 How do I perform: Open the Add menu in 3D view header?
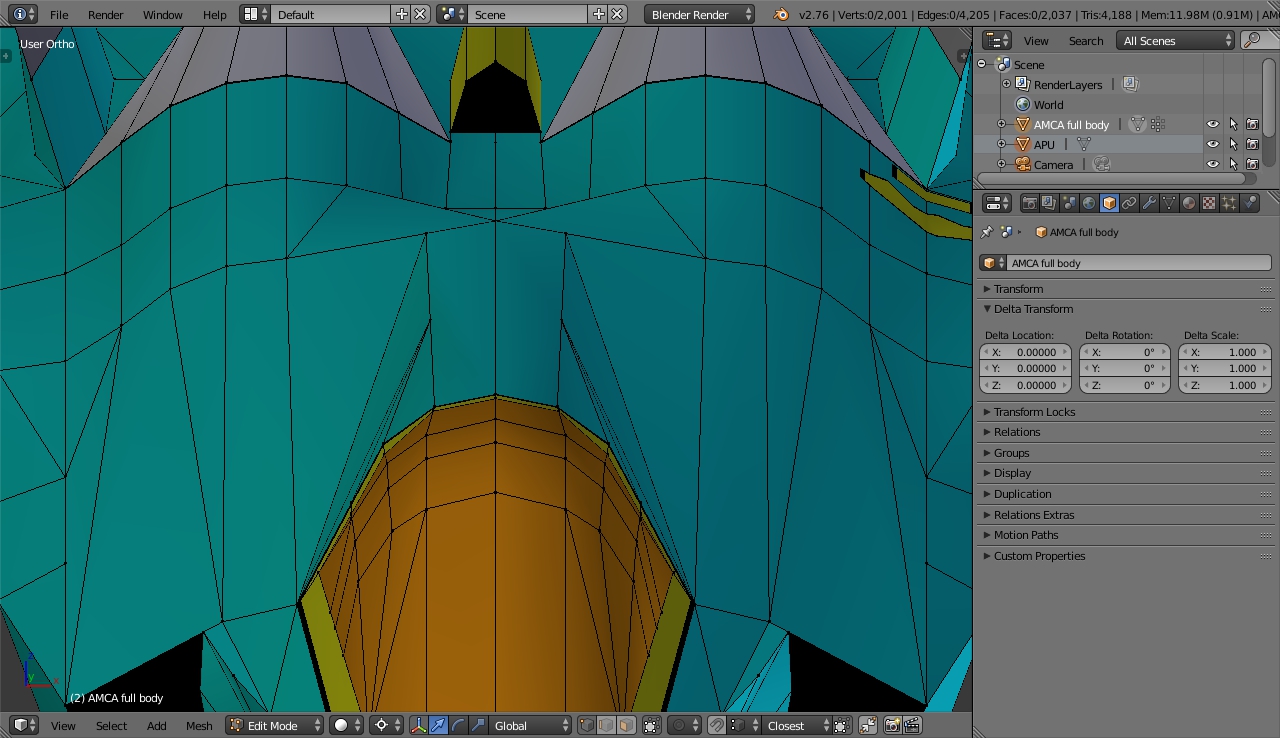pos(157,725)
